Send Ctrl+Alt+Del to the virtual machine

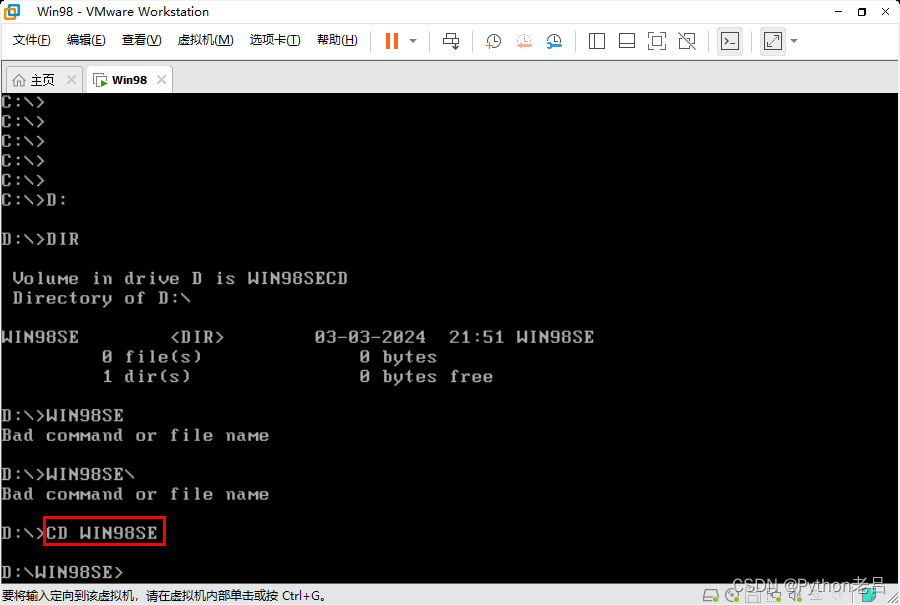451,41
